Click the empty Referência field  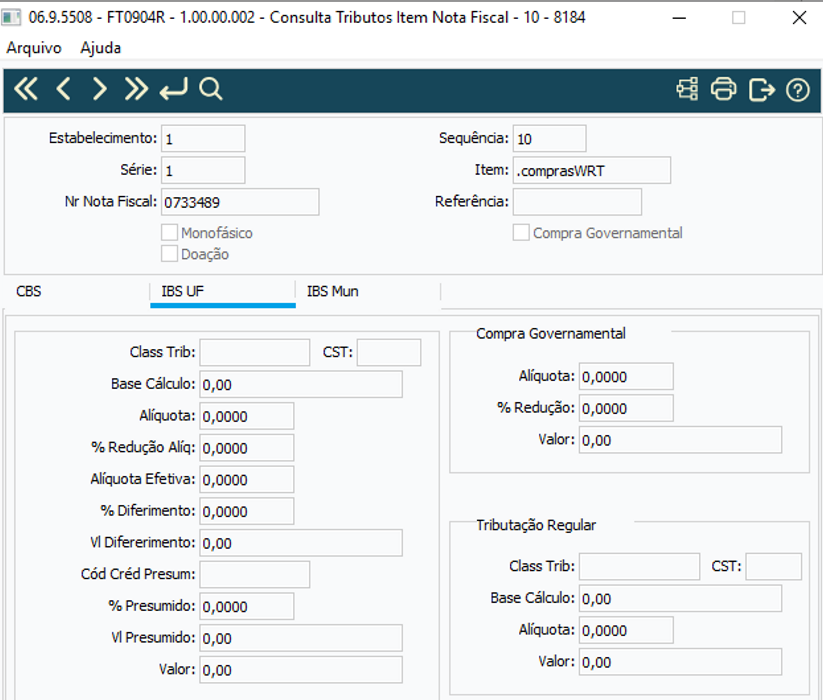pyautogui.click(x=577, y=201)
